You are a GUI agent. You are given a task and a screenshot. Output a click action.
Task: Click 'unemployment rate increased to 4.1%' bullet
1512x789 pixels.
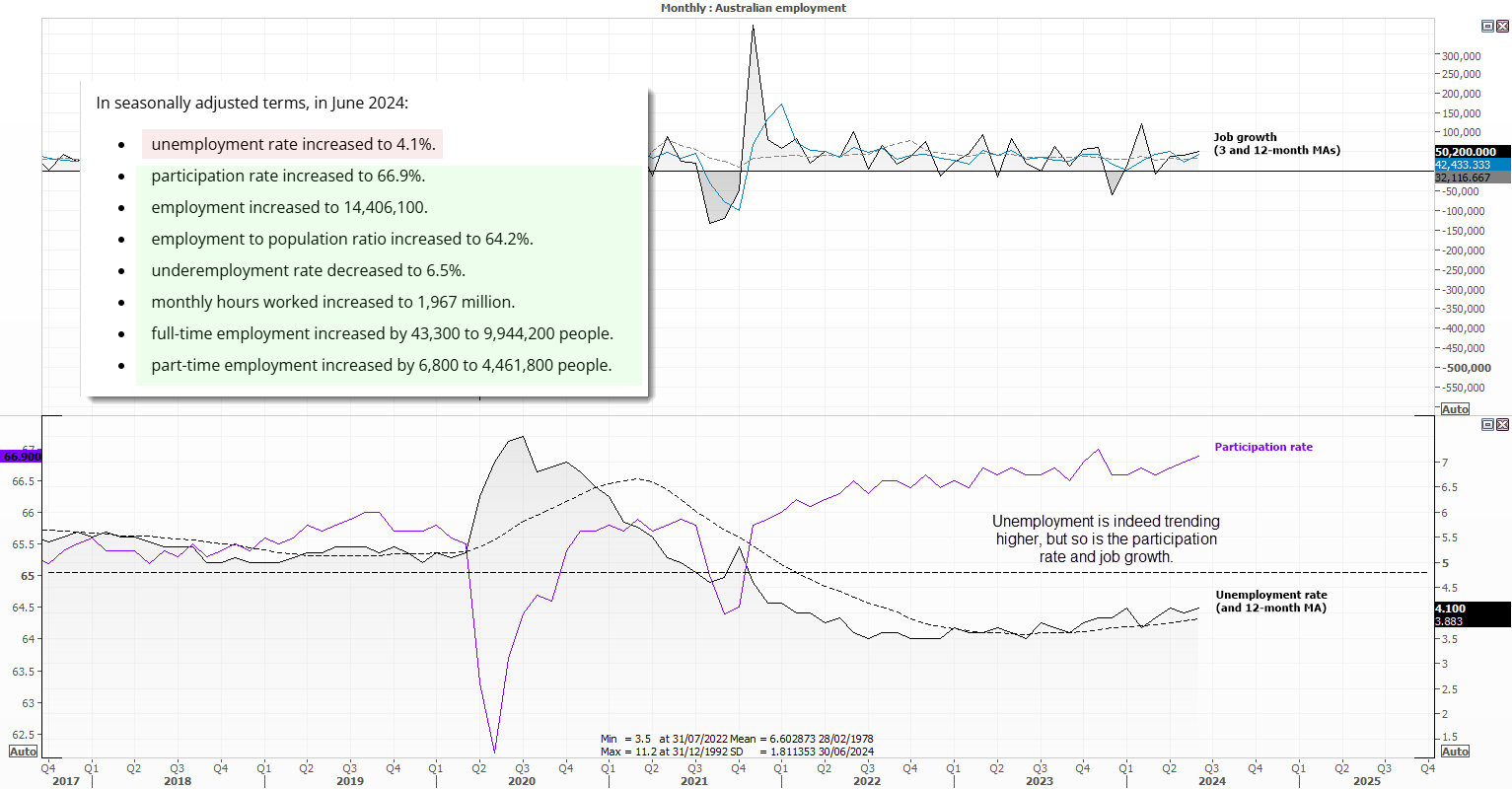pyautogui.click(x=293, y=144)
